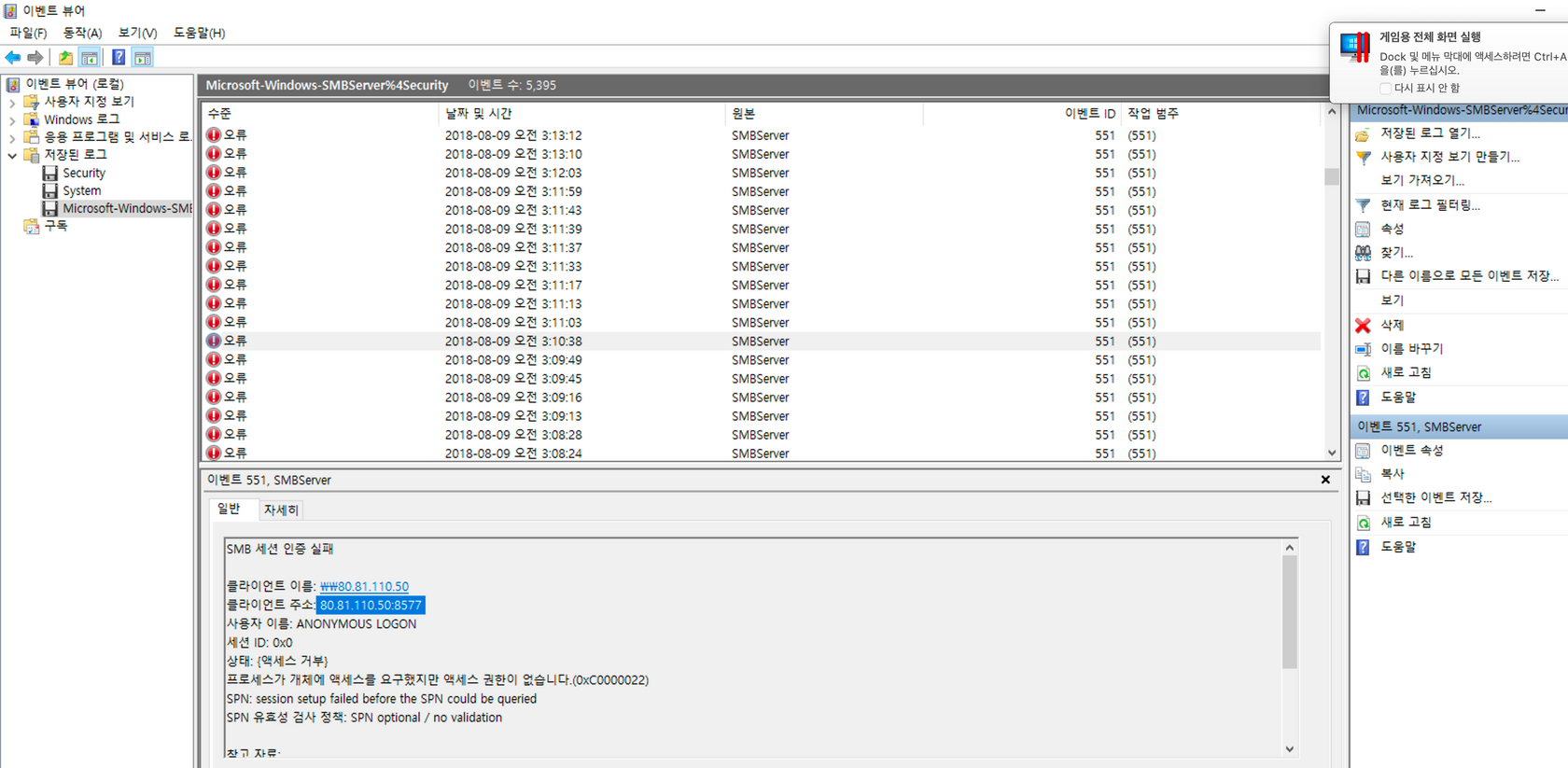Click refresh icon under Event 551 section
The height and width of the screenshot is (768, 1568).
click(x=1363, y=522)
